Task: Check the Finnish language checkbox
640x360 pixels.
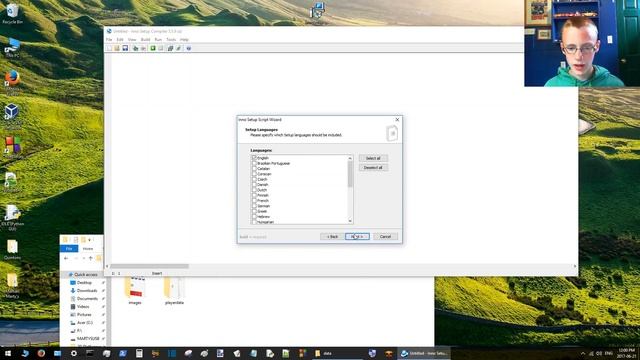Action: point(254,195)
